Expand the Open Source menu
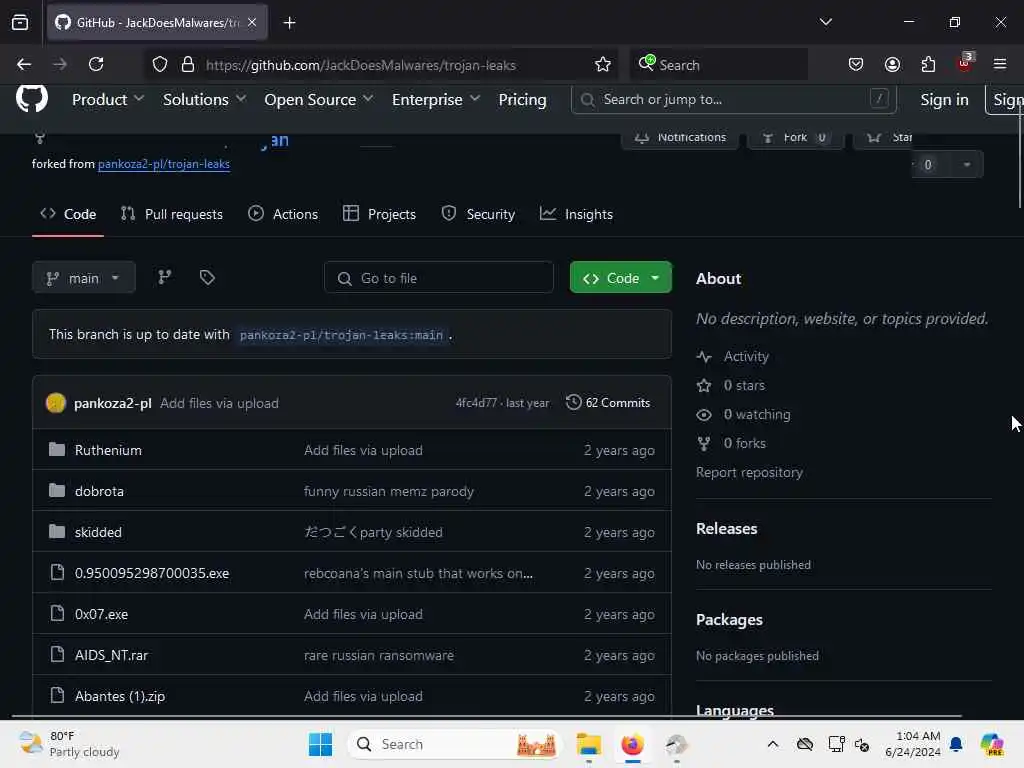 tap(319, 99)
